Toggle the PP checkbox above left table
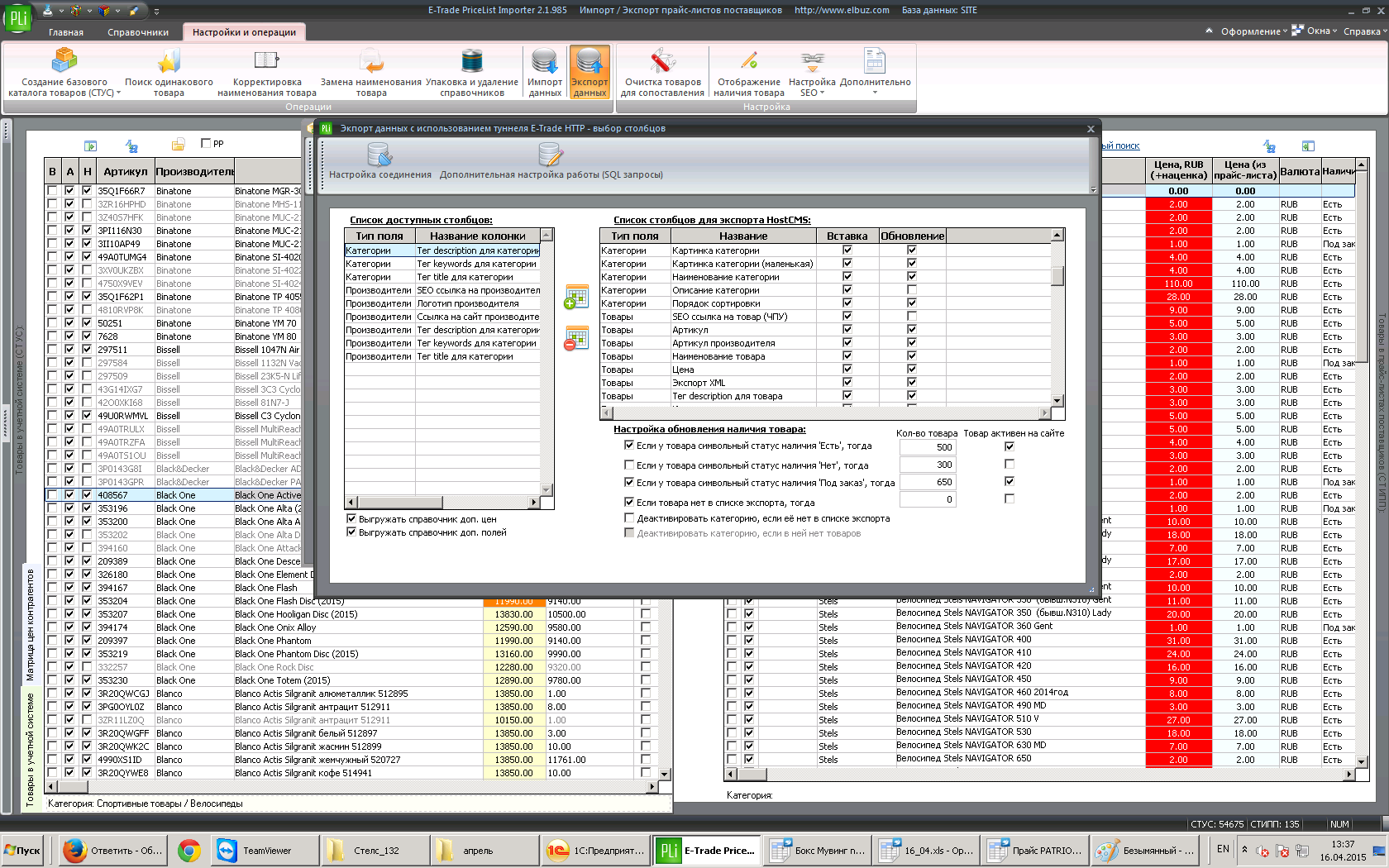 tap(206, 143)
